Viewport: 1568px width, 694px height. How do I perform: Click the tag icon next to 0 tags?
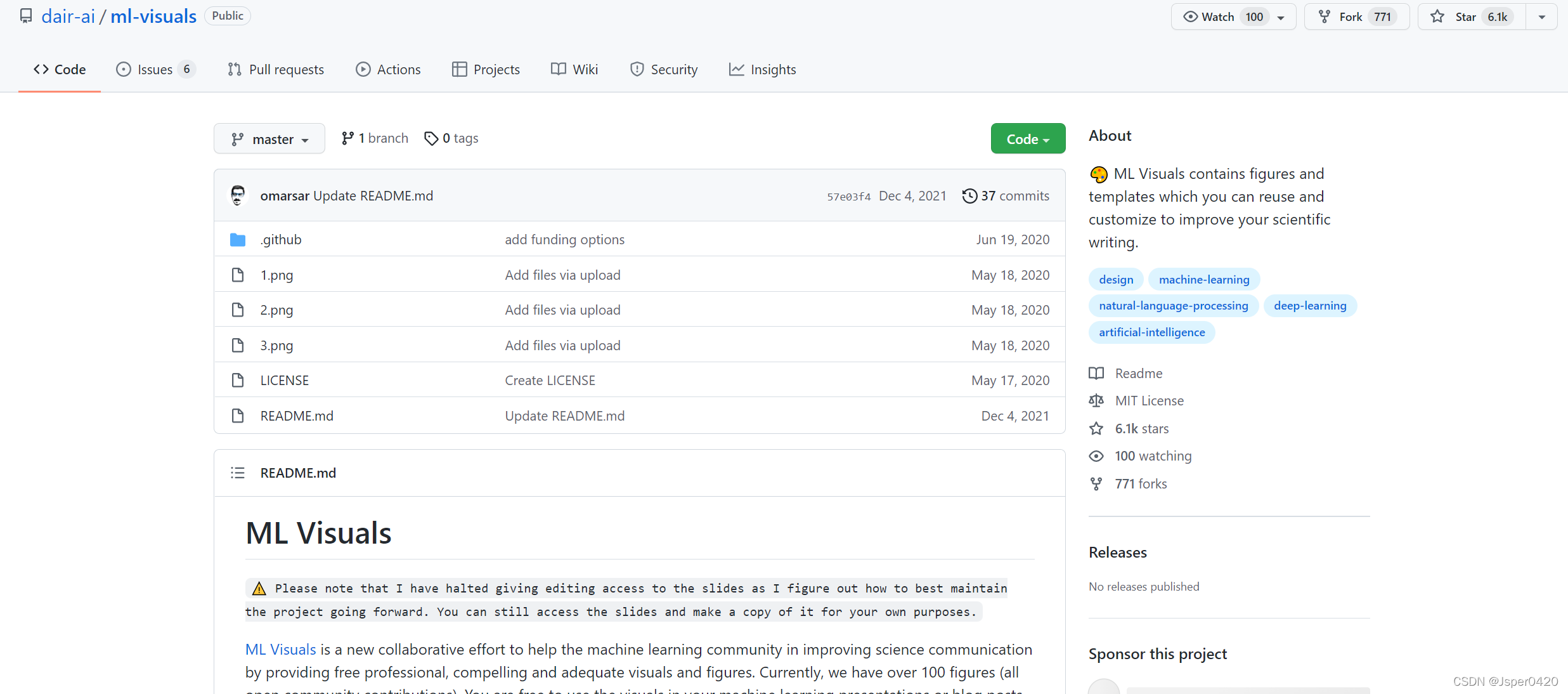point(431,138)
